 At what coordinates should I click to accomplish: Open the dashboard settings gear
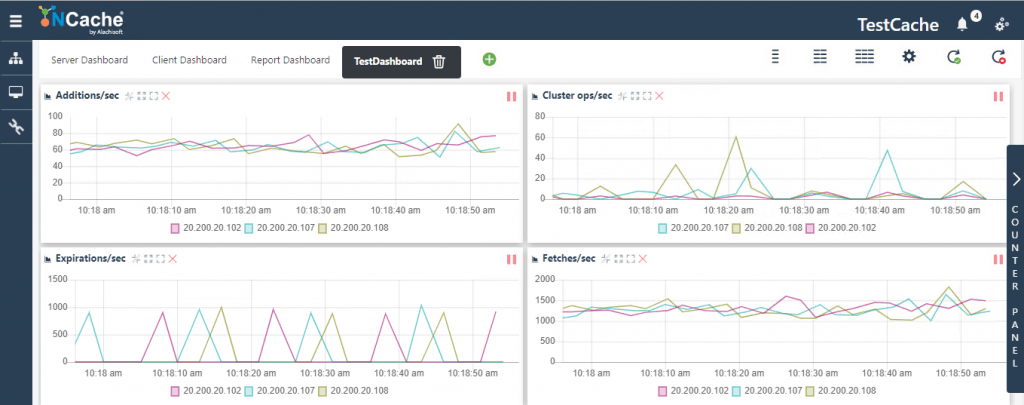(909, 57)
